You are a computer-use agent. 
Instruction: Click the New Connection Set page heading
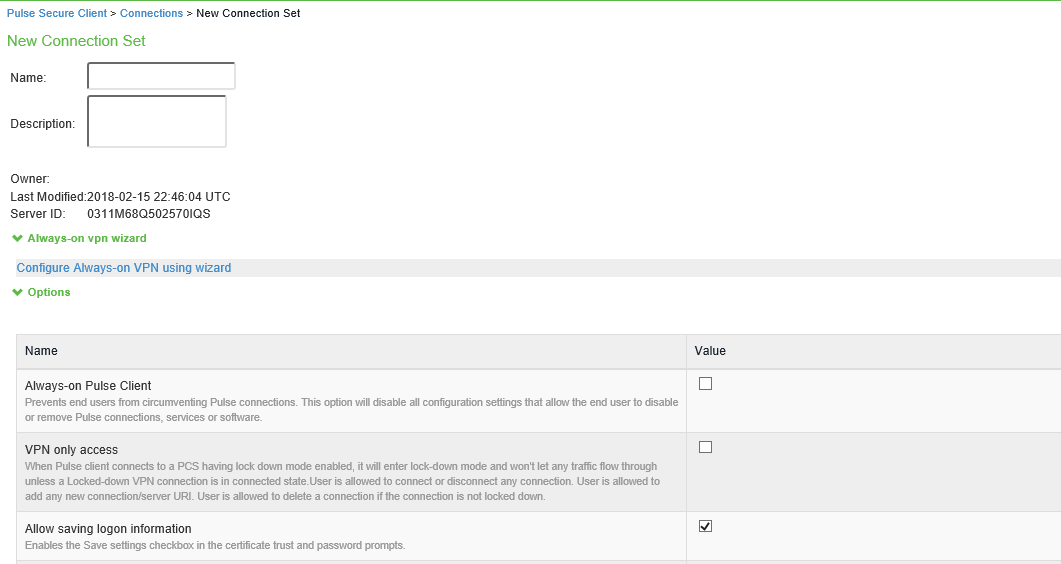point(76,41)
